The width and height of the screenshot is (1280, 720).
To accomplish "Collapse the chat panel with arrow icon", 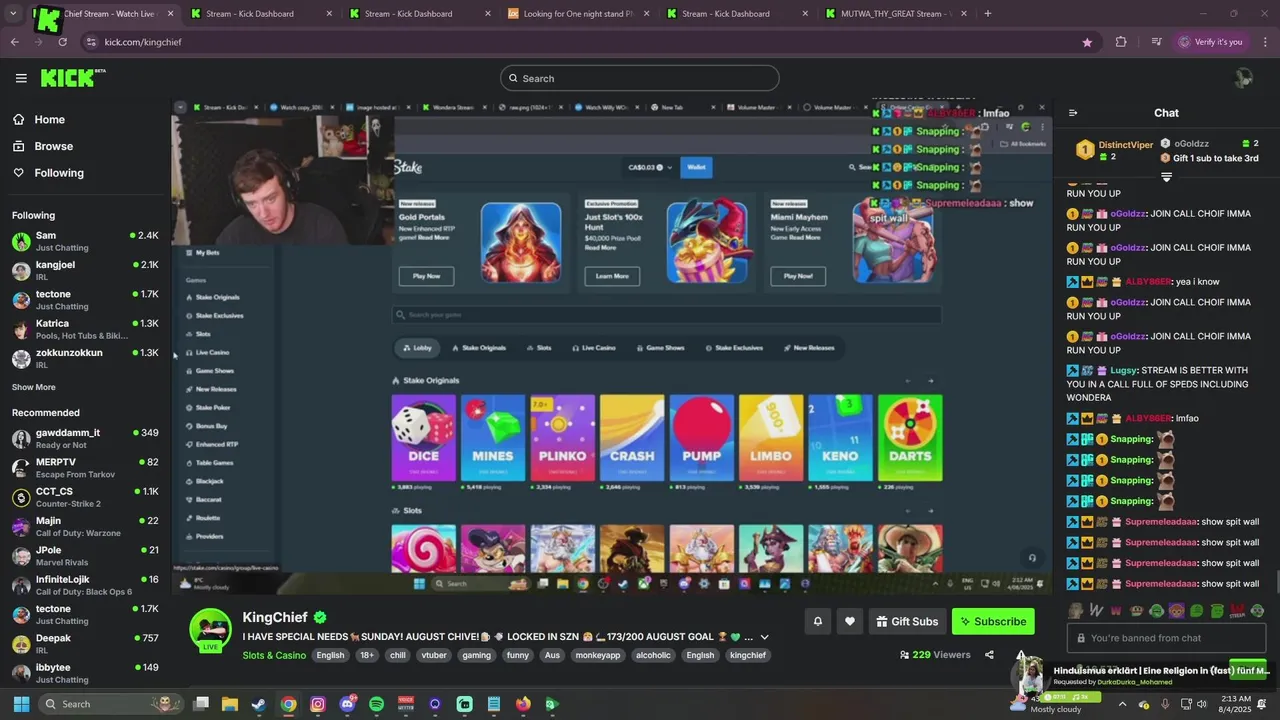I will pos(1073,113).
